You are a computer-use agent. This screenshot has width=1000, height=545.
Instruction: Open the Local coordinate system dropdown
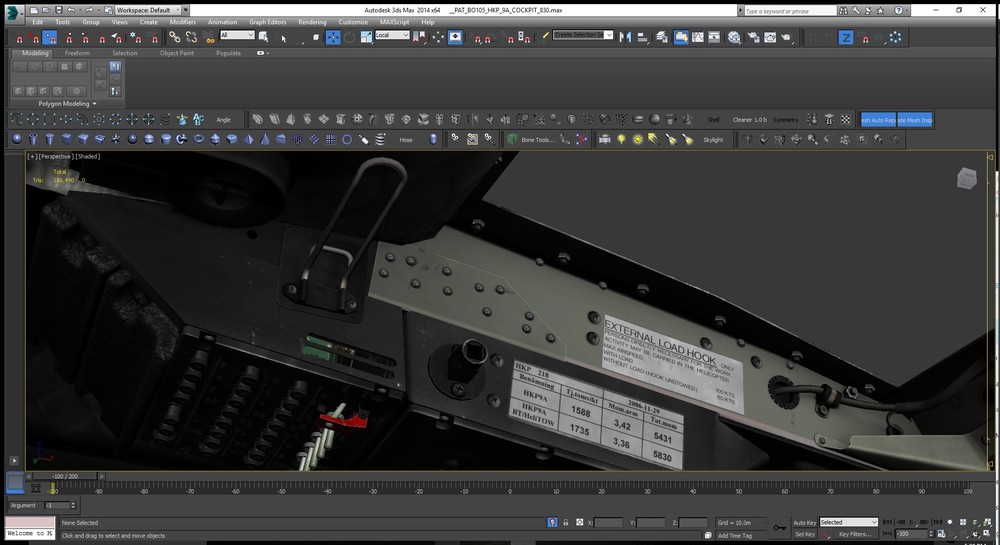[391, 36]
